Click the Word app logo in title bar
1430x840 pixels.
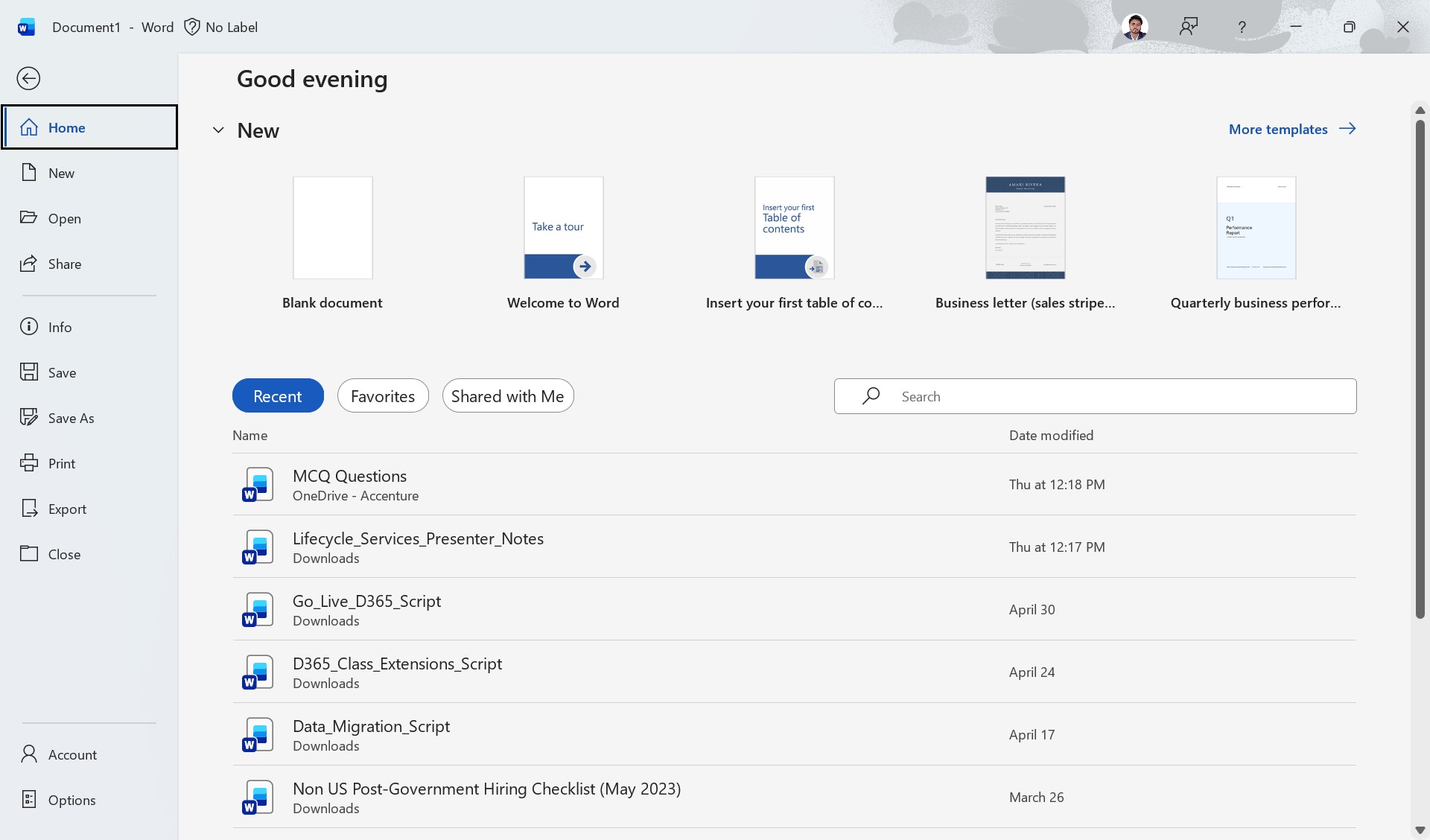coord(26,27)
